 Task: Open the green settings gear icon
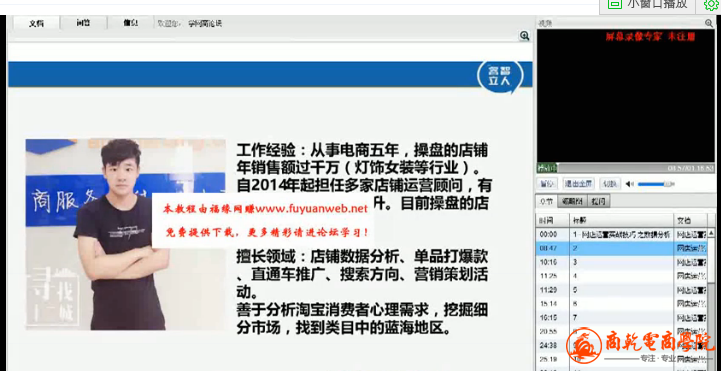[710, 5]
